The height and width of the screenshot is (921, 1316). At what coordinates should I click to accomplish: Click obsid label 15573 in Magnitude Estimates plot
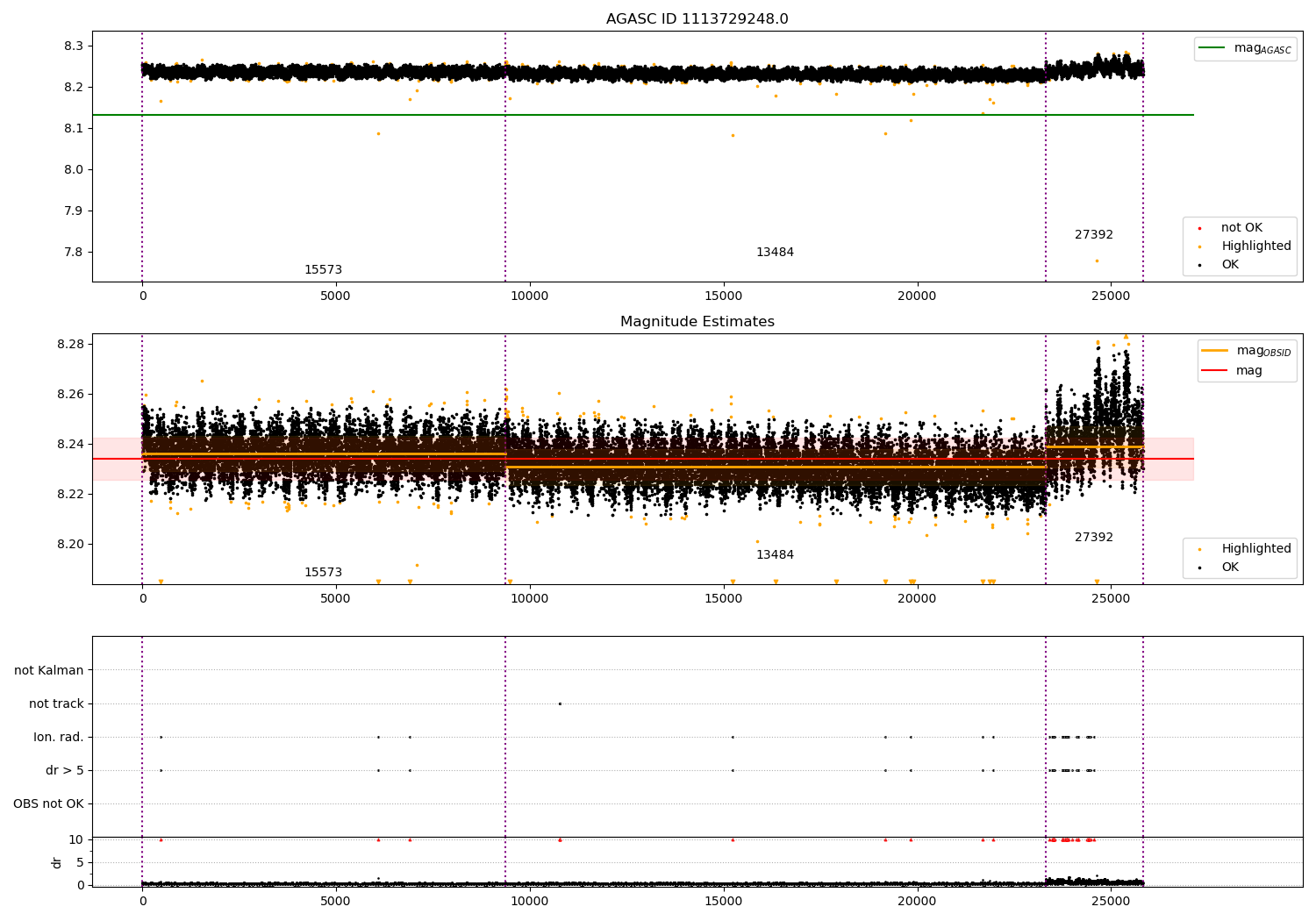click(x=323, y=573)
